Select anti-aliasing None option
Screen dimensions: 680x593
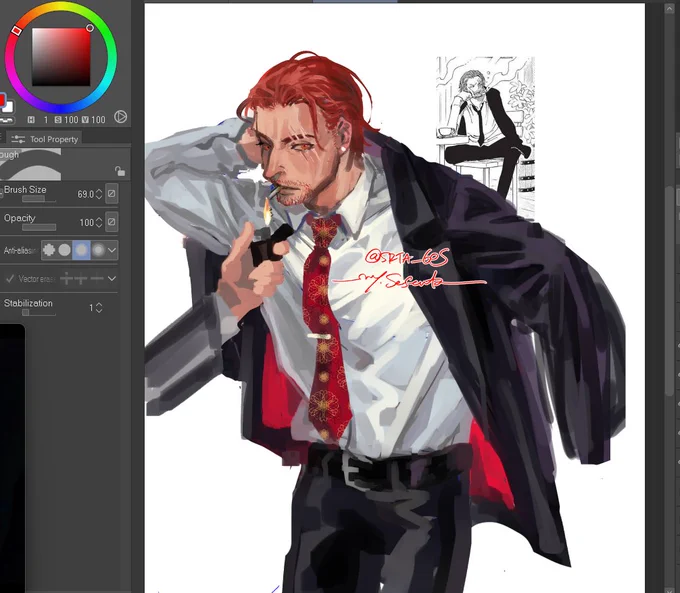point(49,250)
